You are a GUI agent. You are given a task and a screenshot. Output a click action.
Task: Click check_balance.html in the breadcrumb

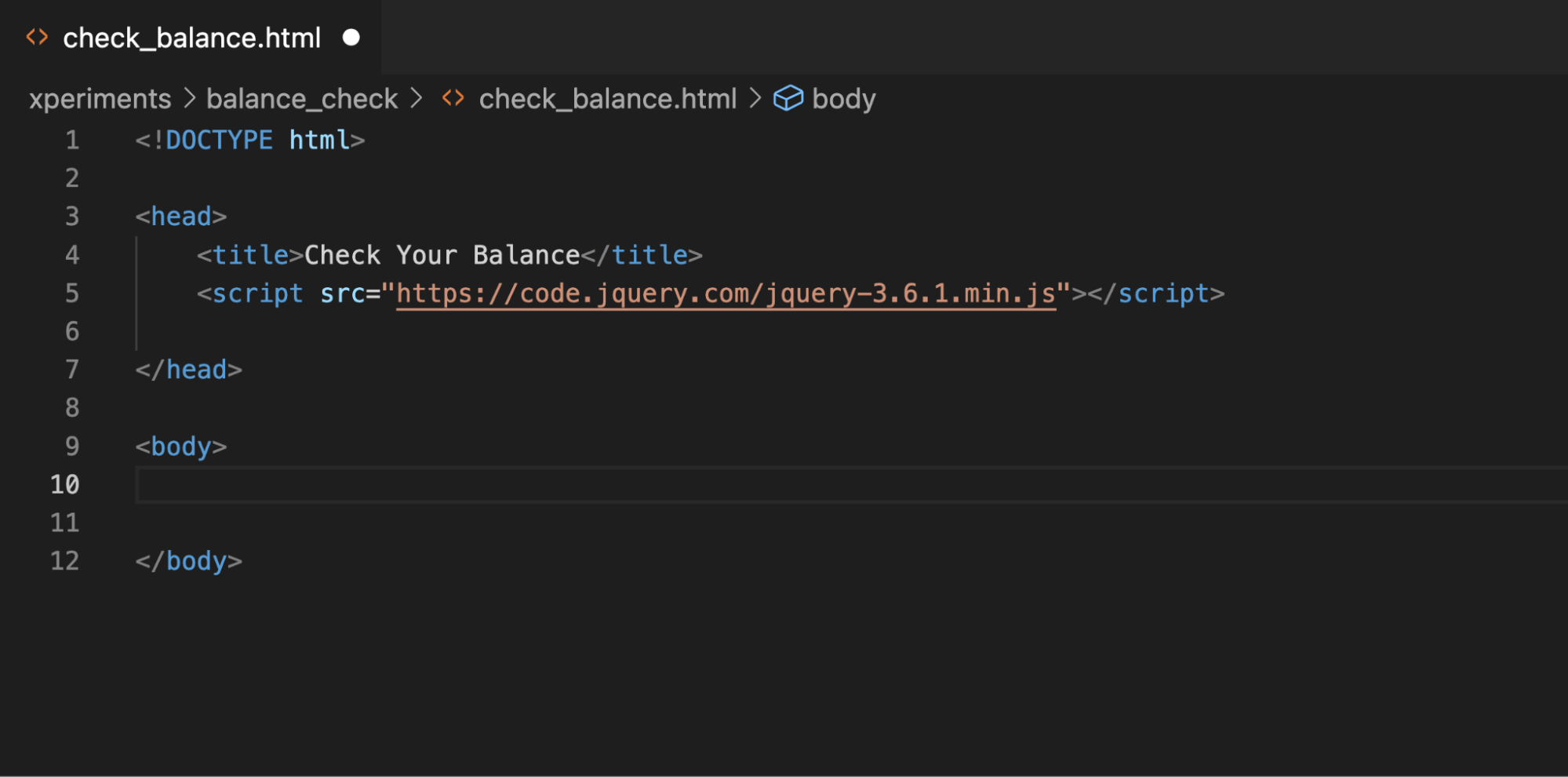(607, 99)
